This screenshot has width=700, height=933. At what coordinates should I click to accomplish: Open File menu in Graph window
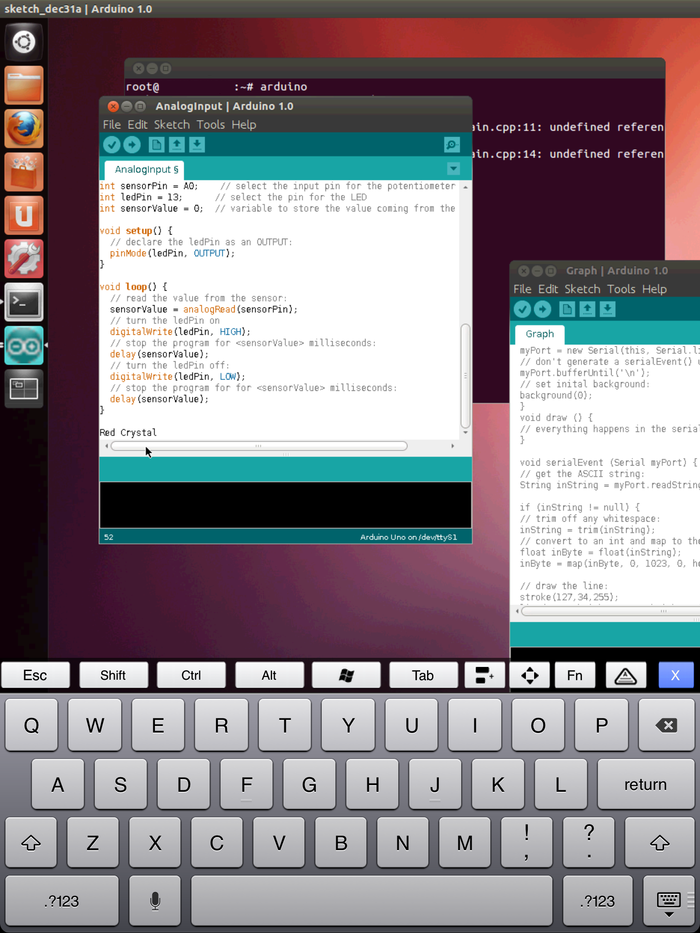pyautogui.click(x=522, y=289)
